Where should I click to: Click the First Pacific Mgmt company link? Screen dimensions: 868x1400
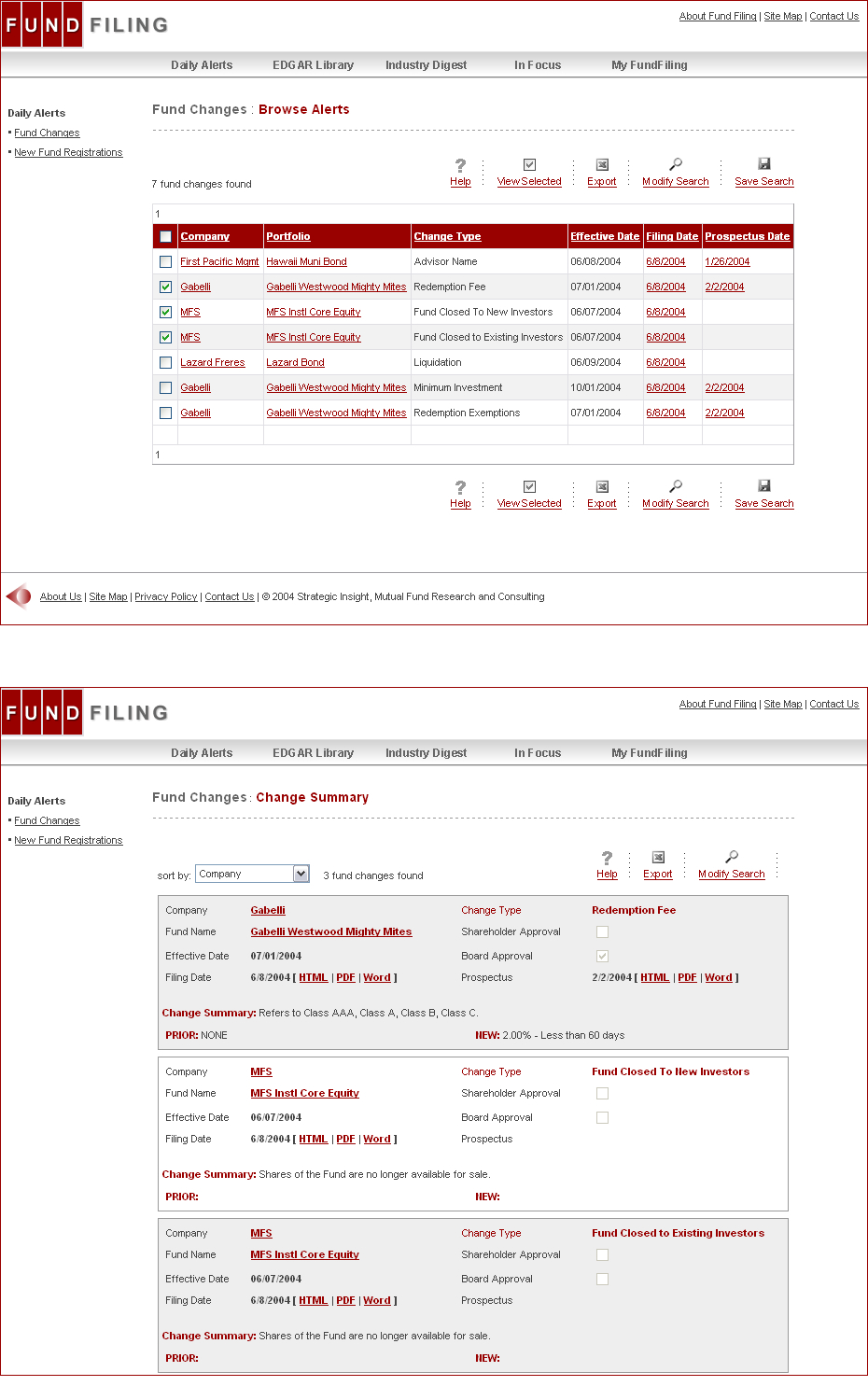click(219, 262)
